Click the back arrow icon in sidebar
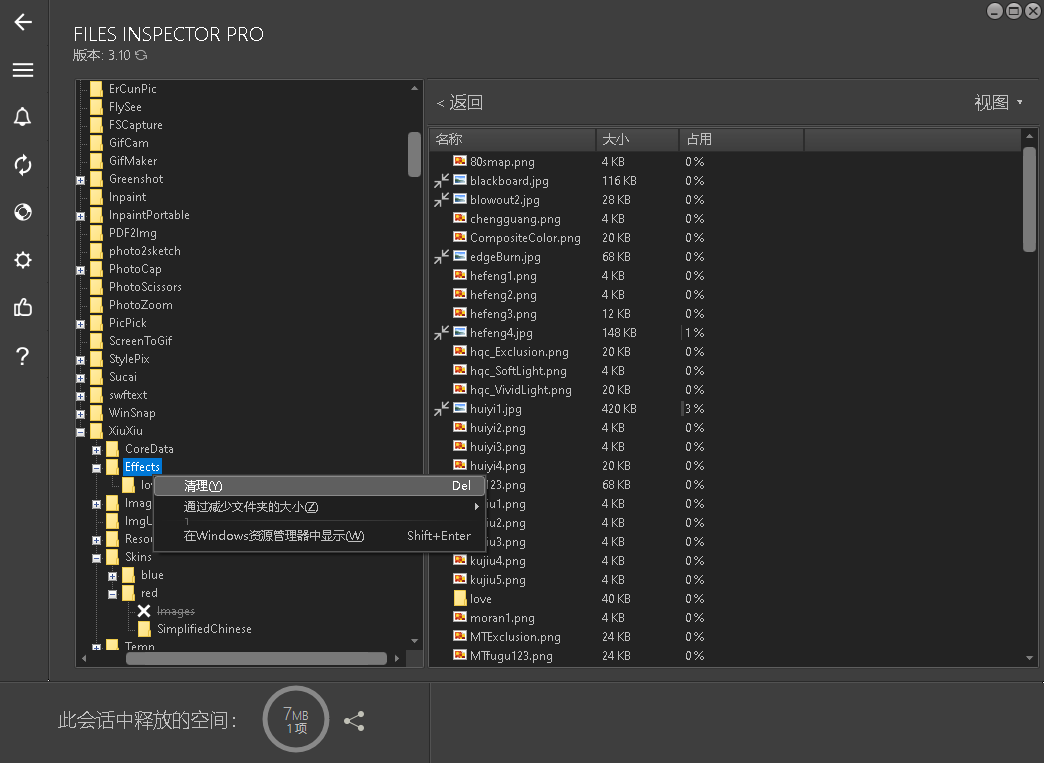 point(23,22)
